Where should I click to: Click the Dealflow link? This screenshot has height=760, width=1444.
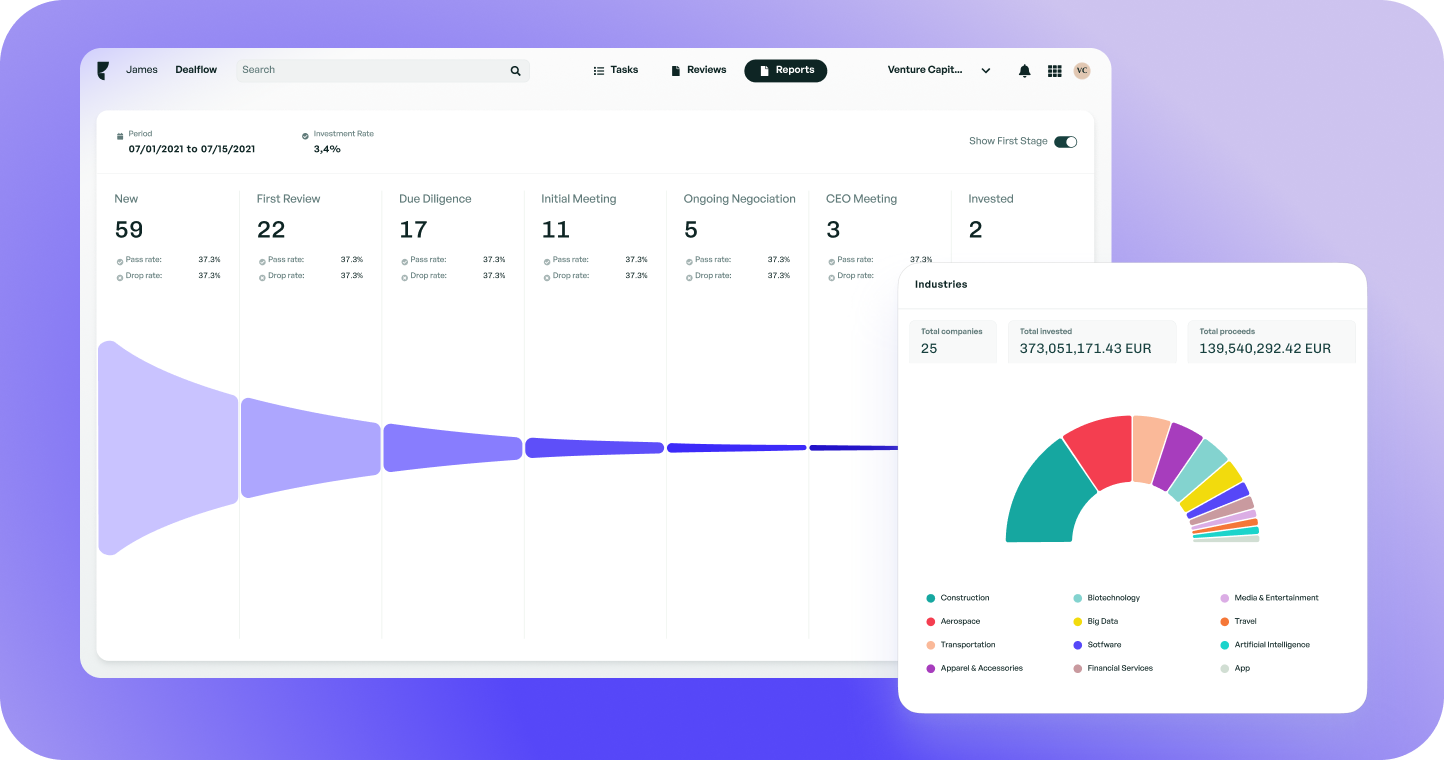click(x=196, y=70)
